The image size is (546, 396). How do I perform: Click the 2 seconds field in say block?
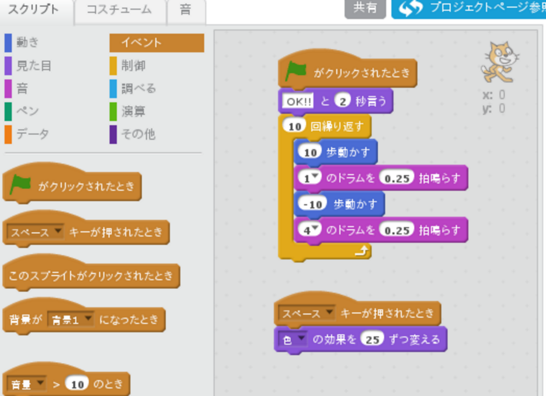click(343, 101)
